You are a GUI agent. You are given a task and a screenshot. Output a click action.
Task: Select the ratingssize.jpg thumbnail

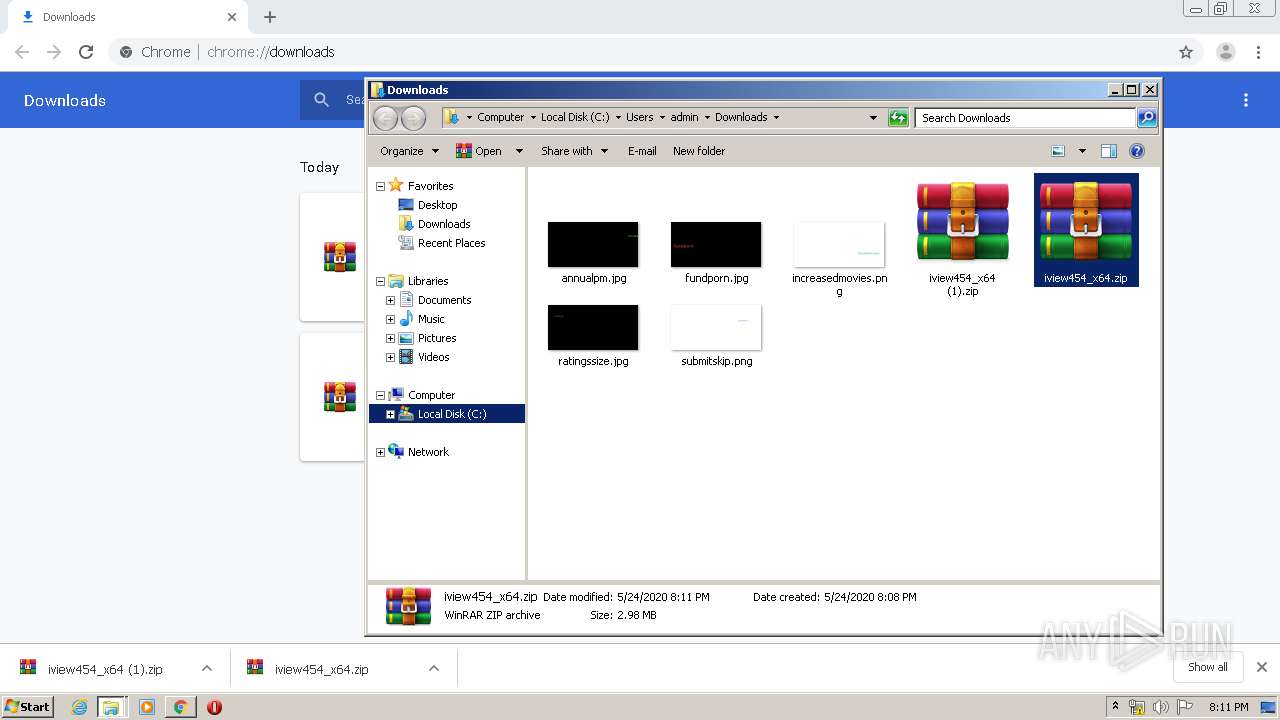pos(593,327)
